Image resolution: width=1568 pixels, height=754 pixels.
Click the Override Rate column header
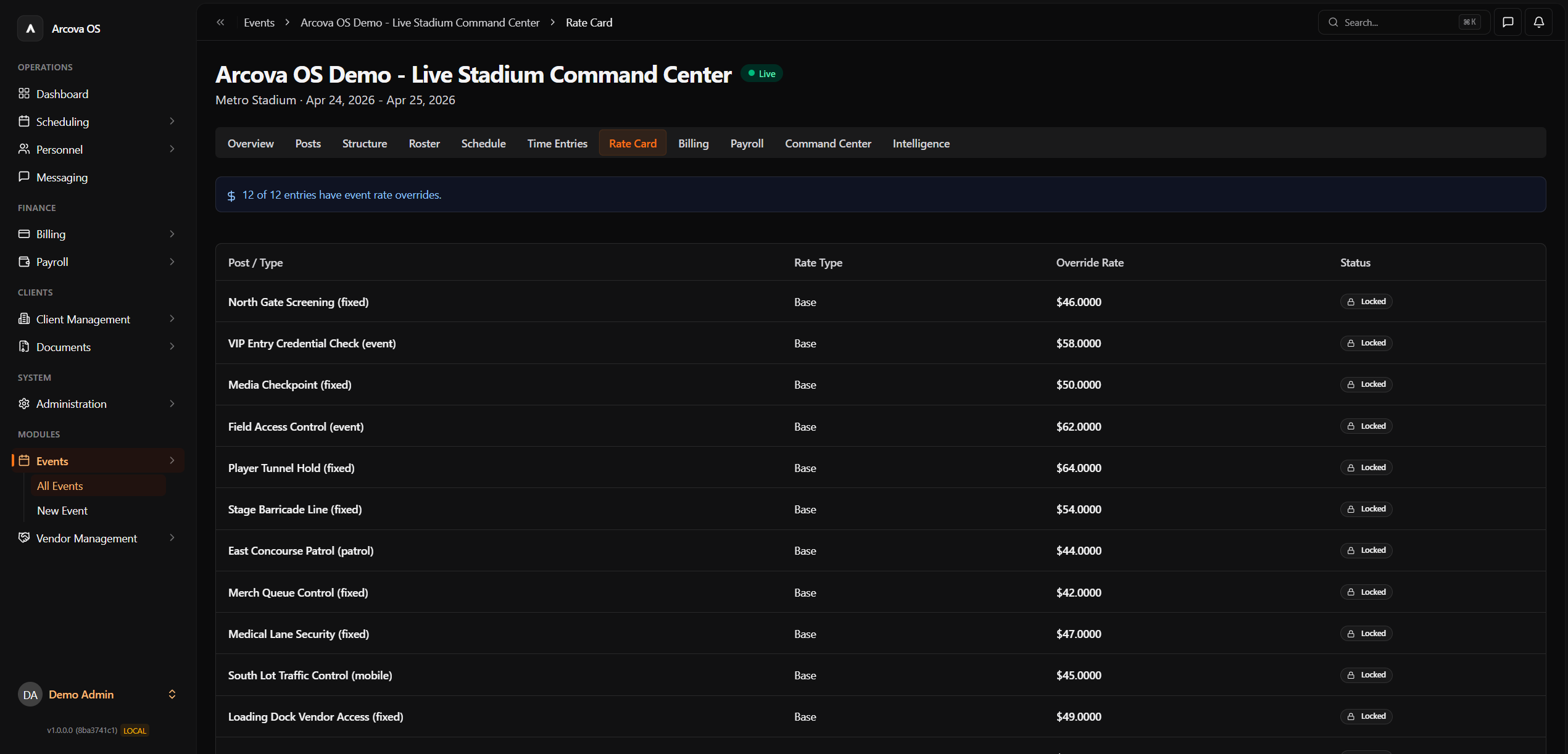point(1090,262)
